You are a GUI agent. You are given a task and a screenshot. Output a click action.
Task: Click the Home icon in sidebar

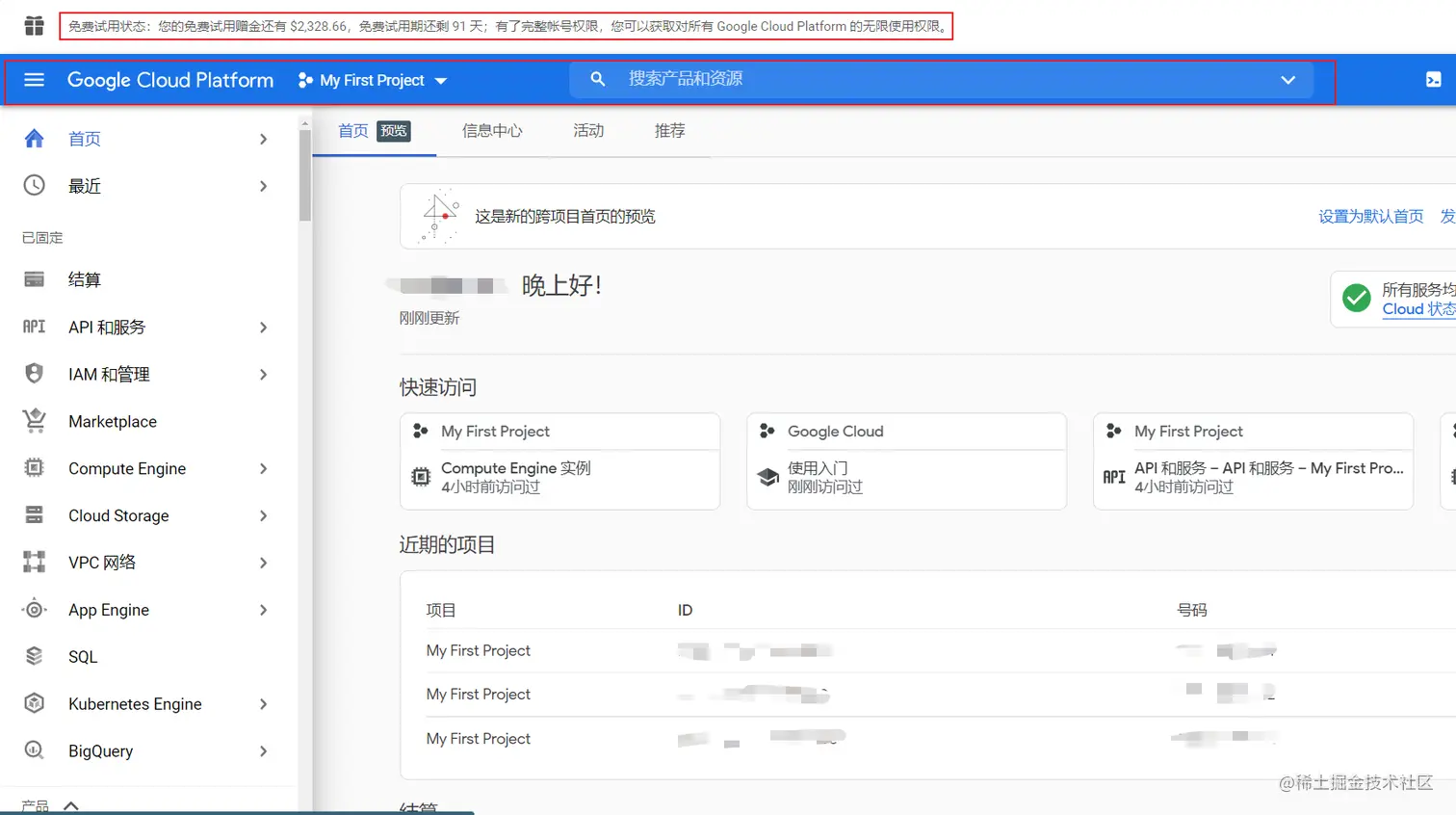pyautogui.click(x=34, y=139)
